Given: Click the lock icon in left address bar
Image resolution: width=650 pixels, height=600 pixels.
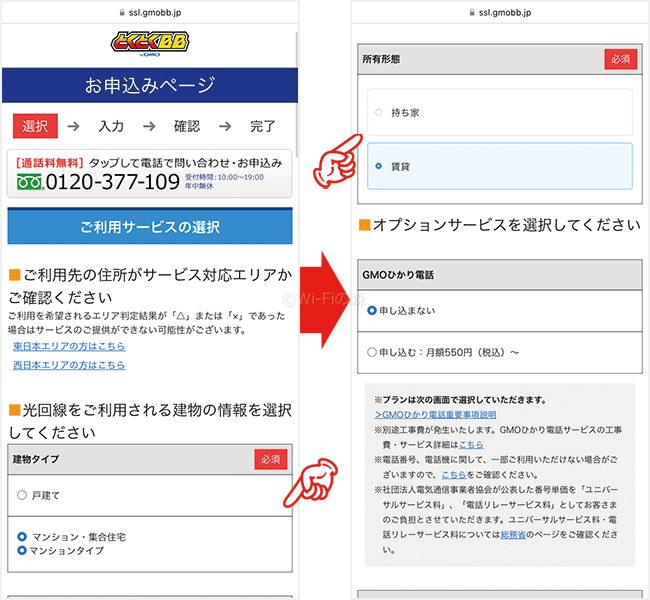Looking at the screenshot, I should coord(122,13).
